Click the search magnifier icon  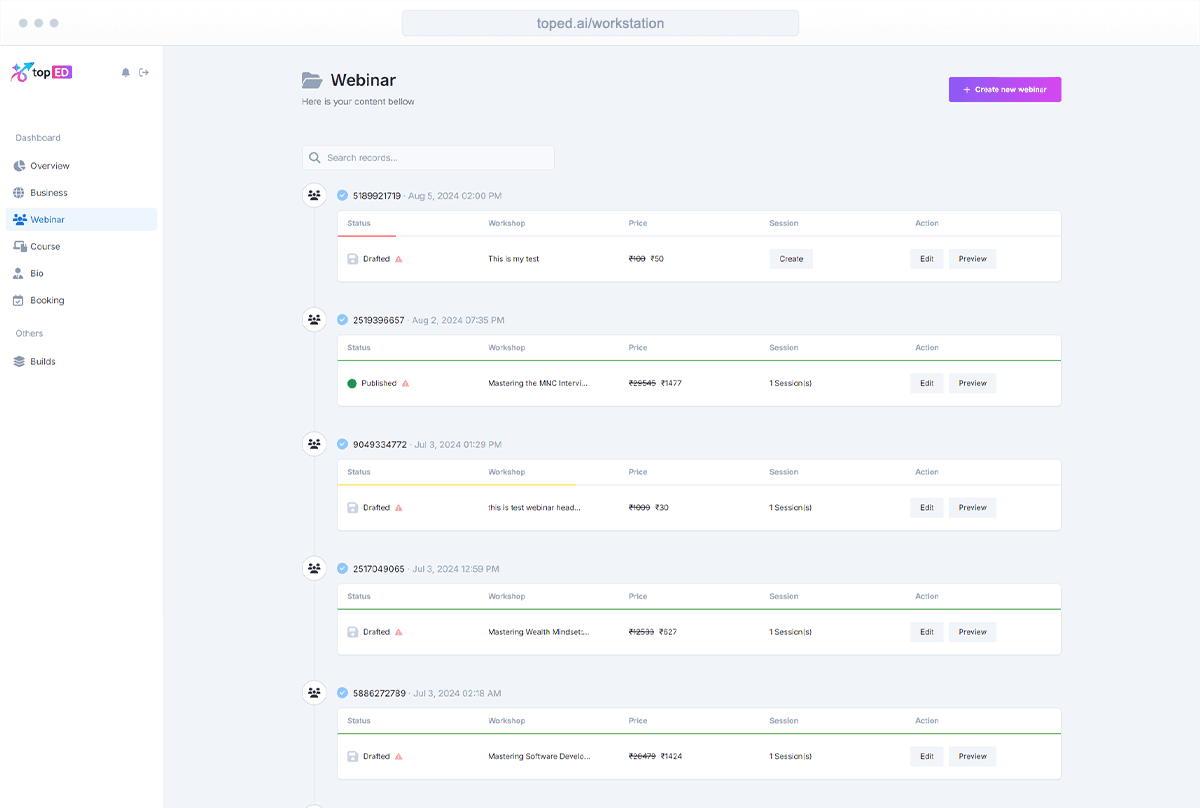315,158
